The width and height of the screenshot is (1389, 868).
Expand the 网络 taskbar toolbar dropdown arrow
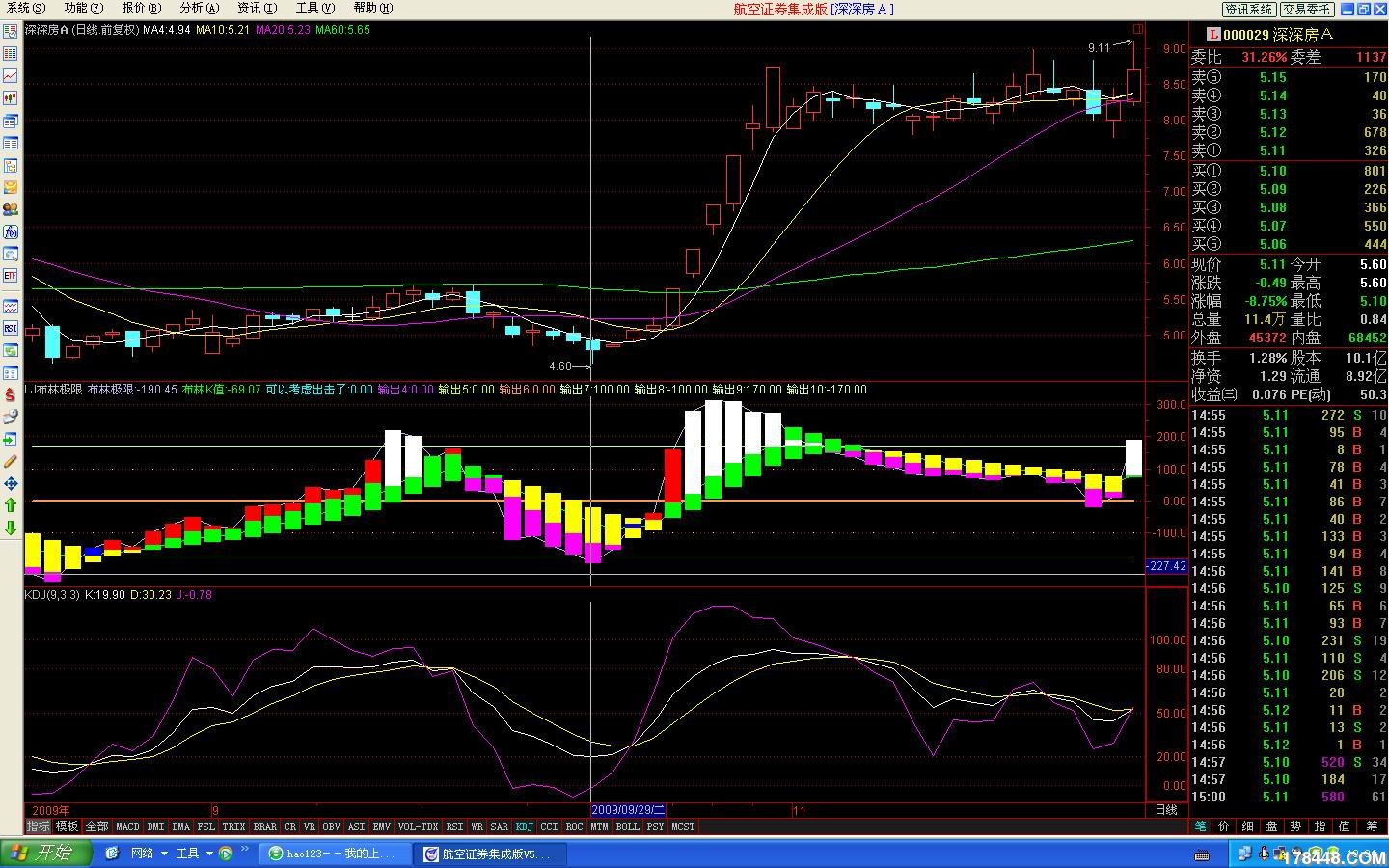(165, 854)
